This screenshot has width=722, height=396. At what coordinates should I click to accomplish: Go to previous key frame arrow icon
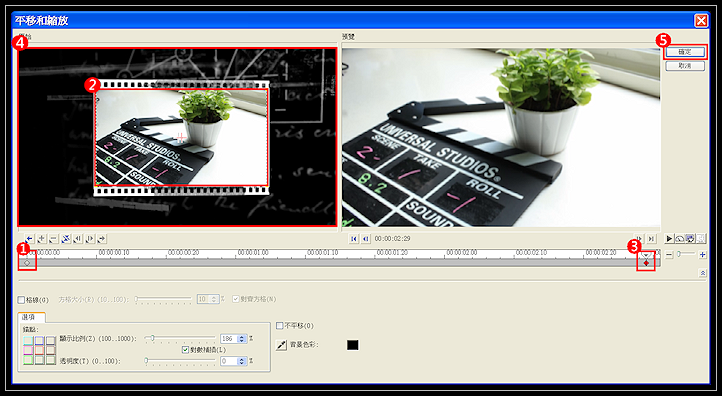(x=29, y=239)
